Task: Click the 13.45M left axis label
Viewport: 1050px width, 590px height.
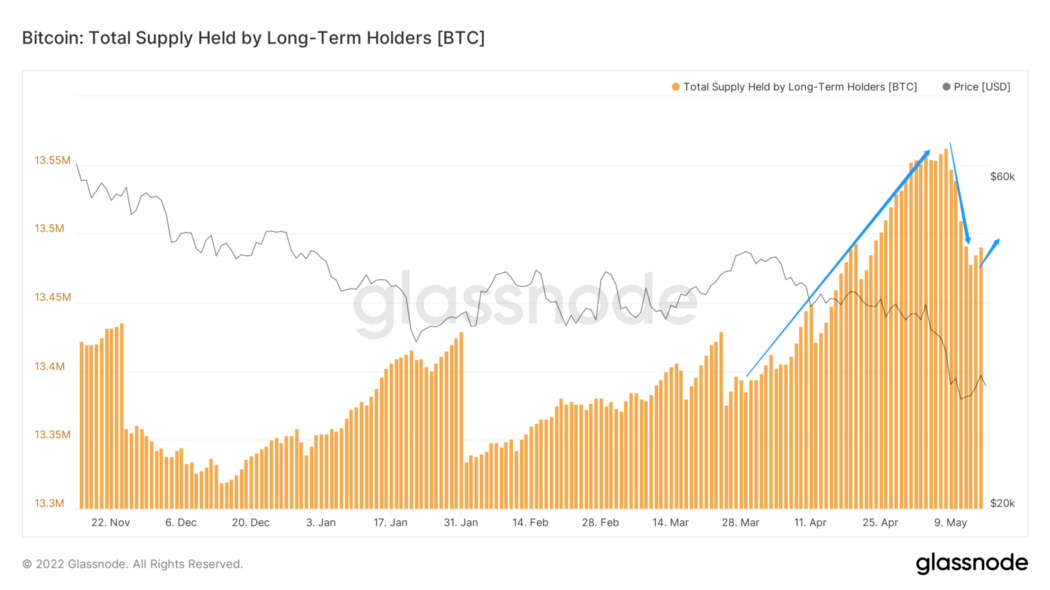Action: pyautogui.click(x=52, y=298)
